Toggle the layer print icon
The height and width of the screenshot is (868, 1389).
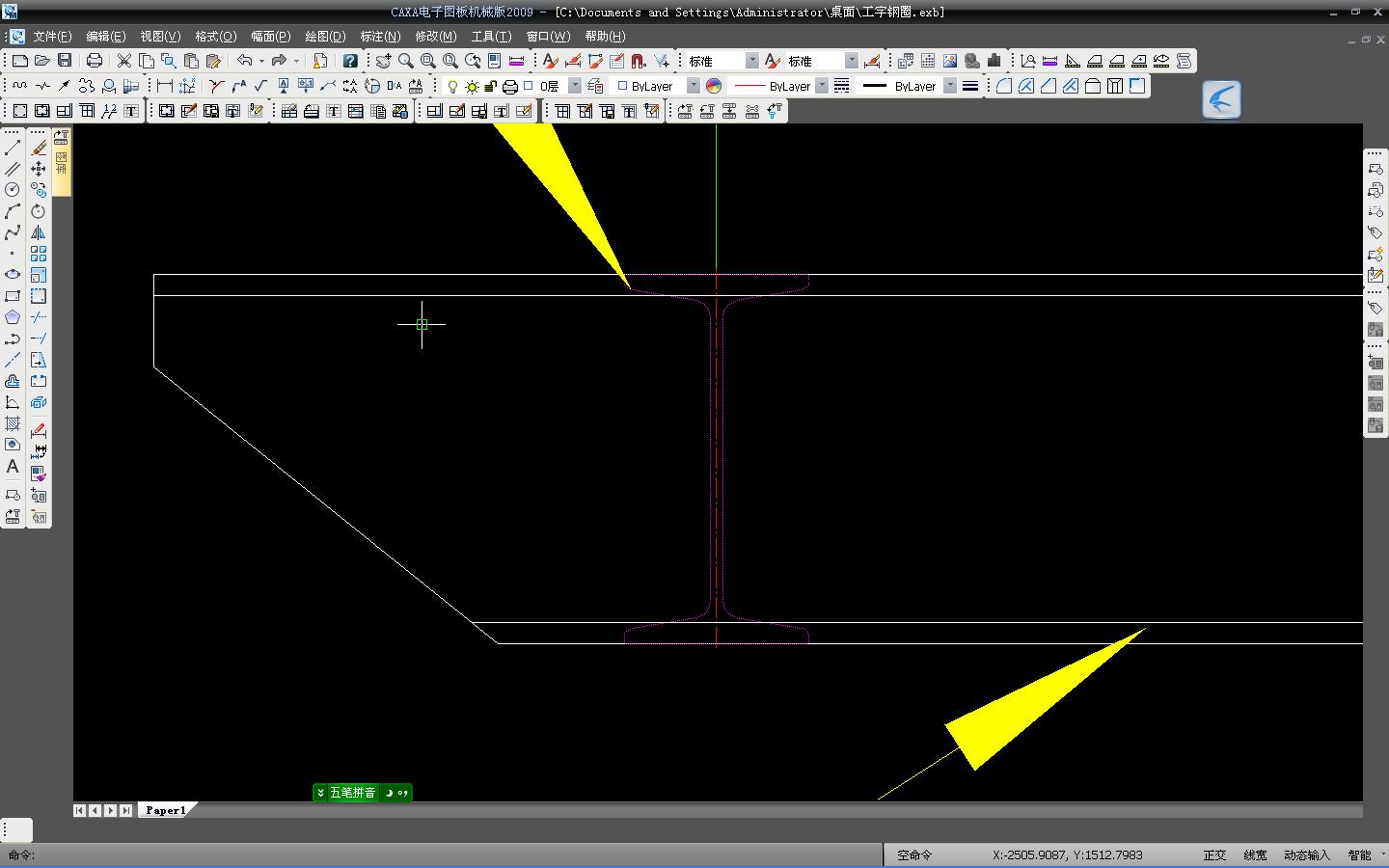pyautogui.click(x=509, y=86)
